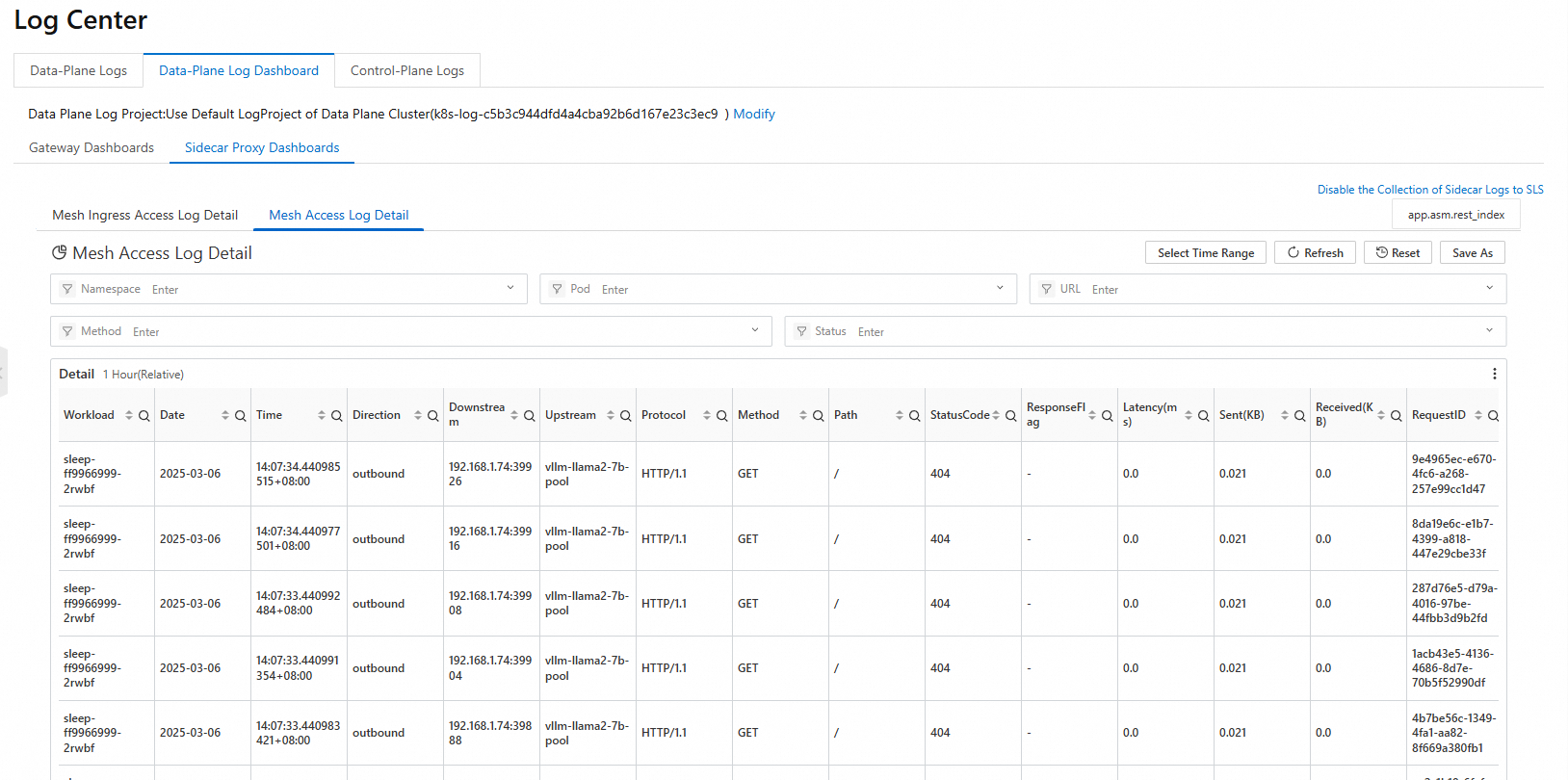
Task: Select request ID starting with 8da19e6c
Action: point(1453,538)
